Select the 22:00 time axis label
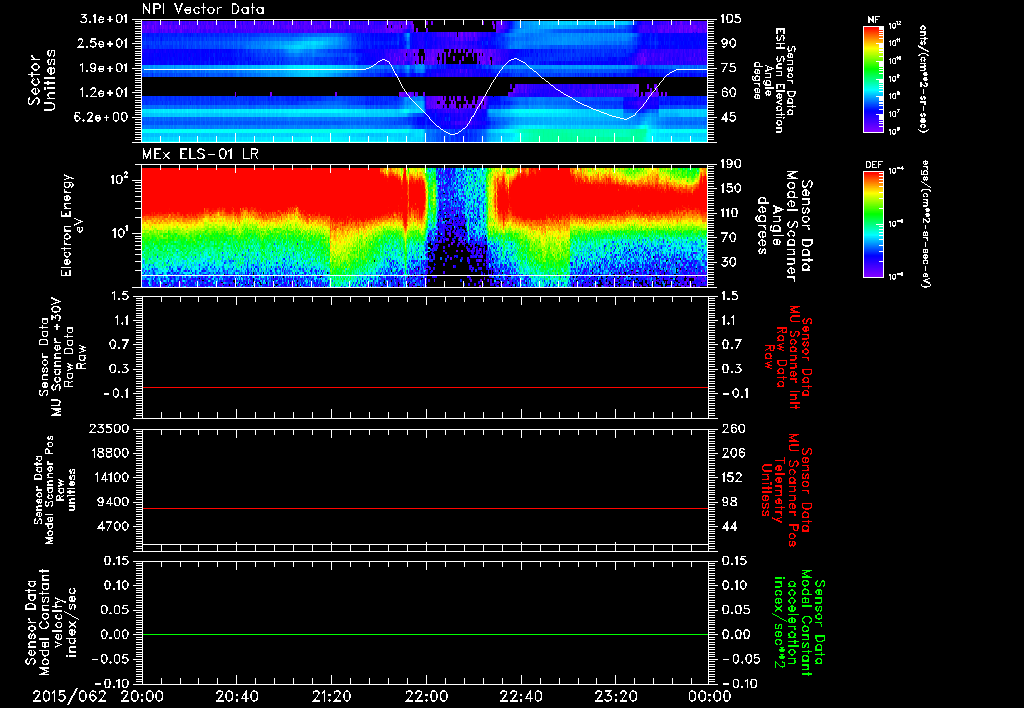The width and height of the screenshot is (1024, 708). 426,695
